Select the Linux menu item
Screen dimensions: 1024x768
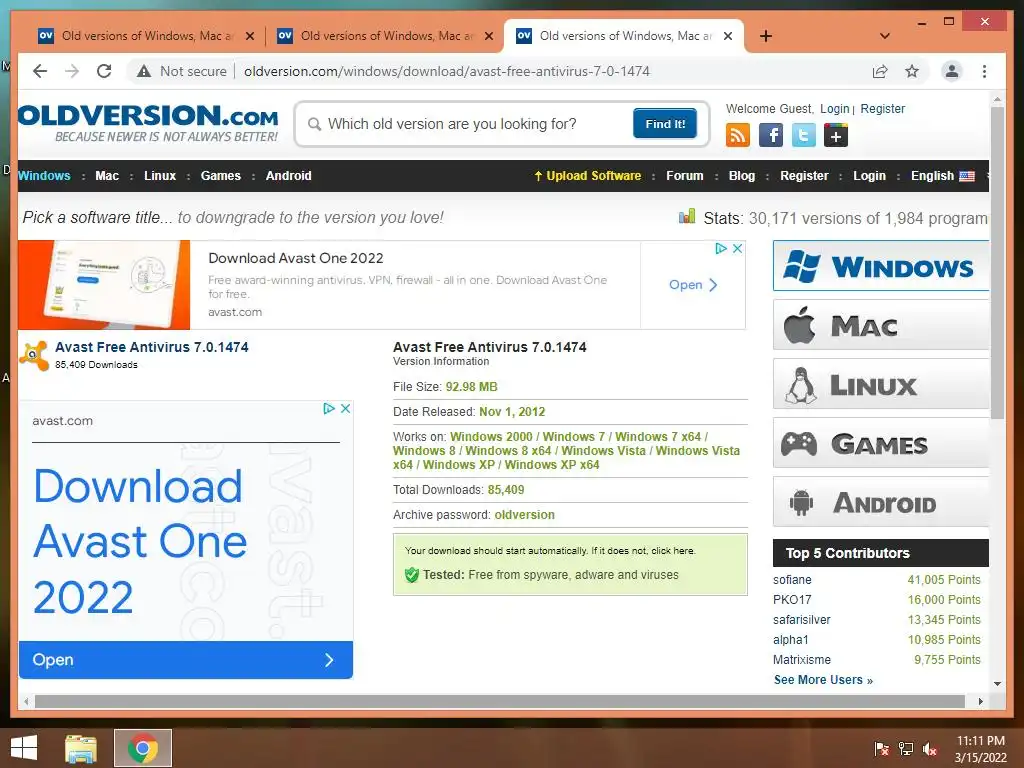pos(160,176)
